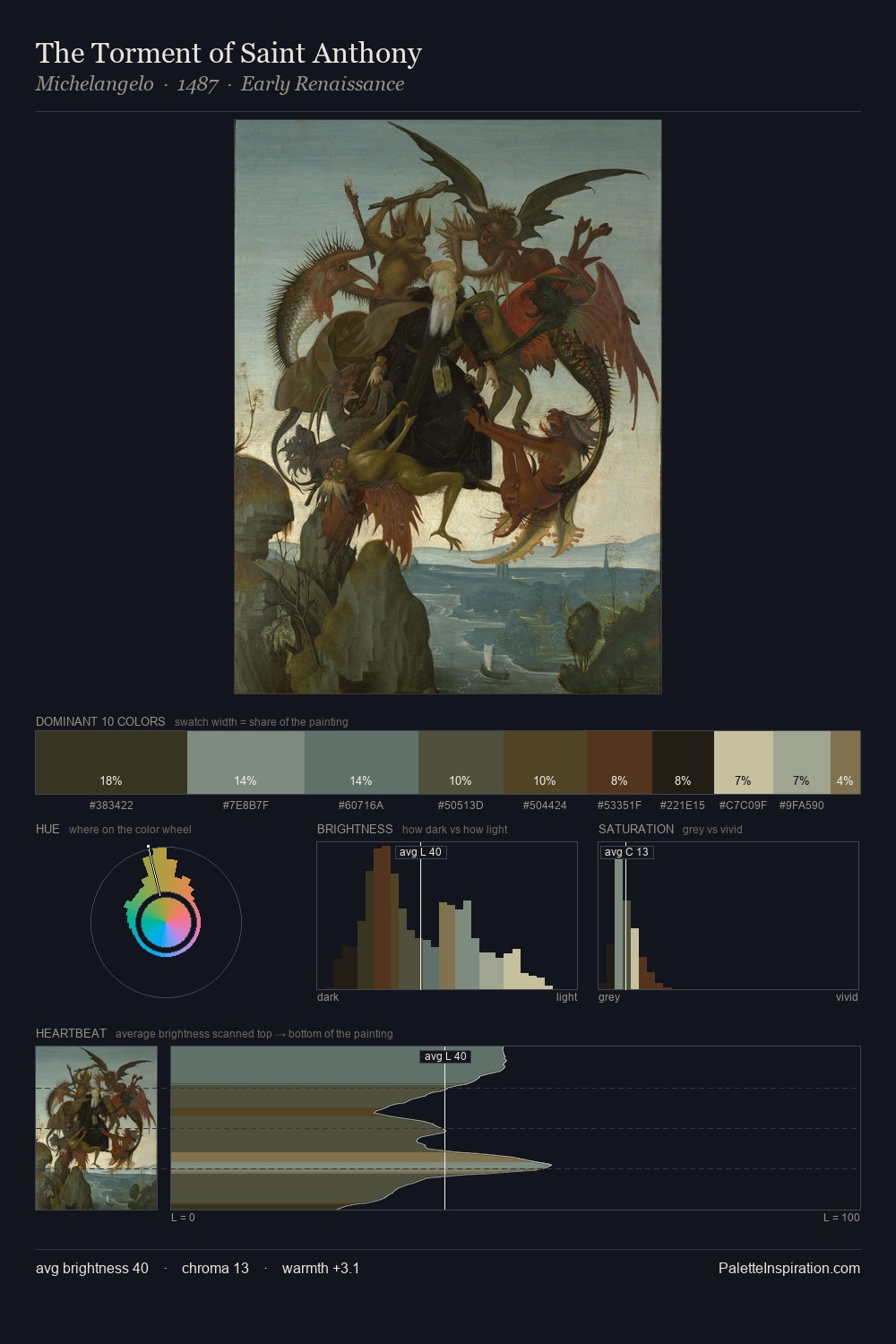The image size is (896, 1344).
Task: Click the 'vivid' label under saturation histogram
Action: [x=847, y=997]
